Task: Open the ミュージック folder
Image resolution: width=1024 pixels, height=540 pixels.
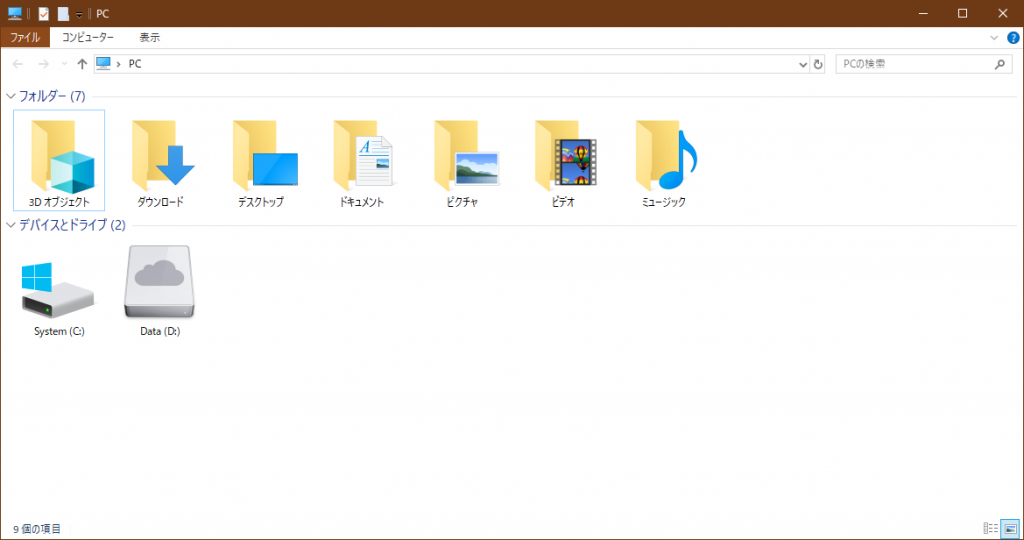Action: (664, 158)
